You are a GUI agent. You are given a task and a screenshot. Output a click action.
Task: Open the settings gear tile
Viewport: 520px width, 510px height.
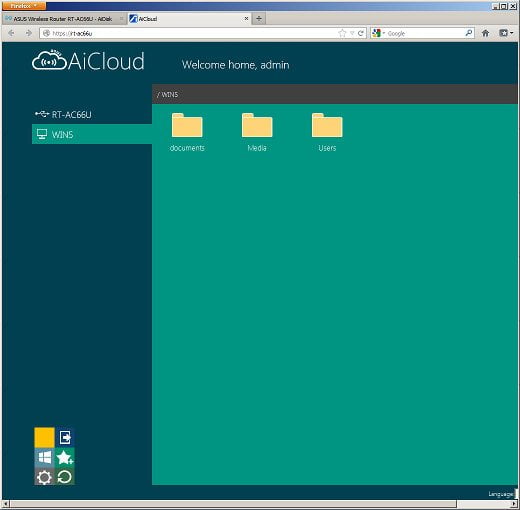coord(44,477)
